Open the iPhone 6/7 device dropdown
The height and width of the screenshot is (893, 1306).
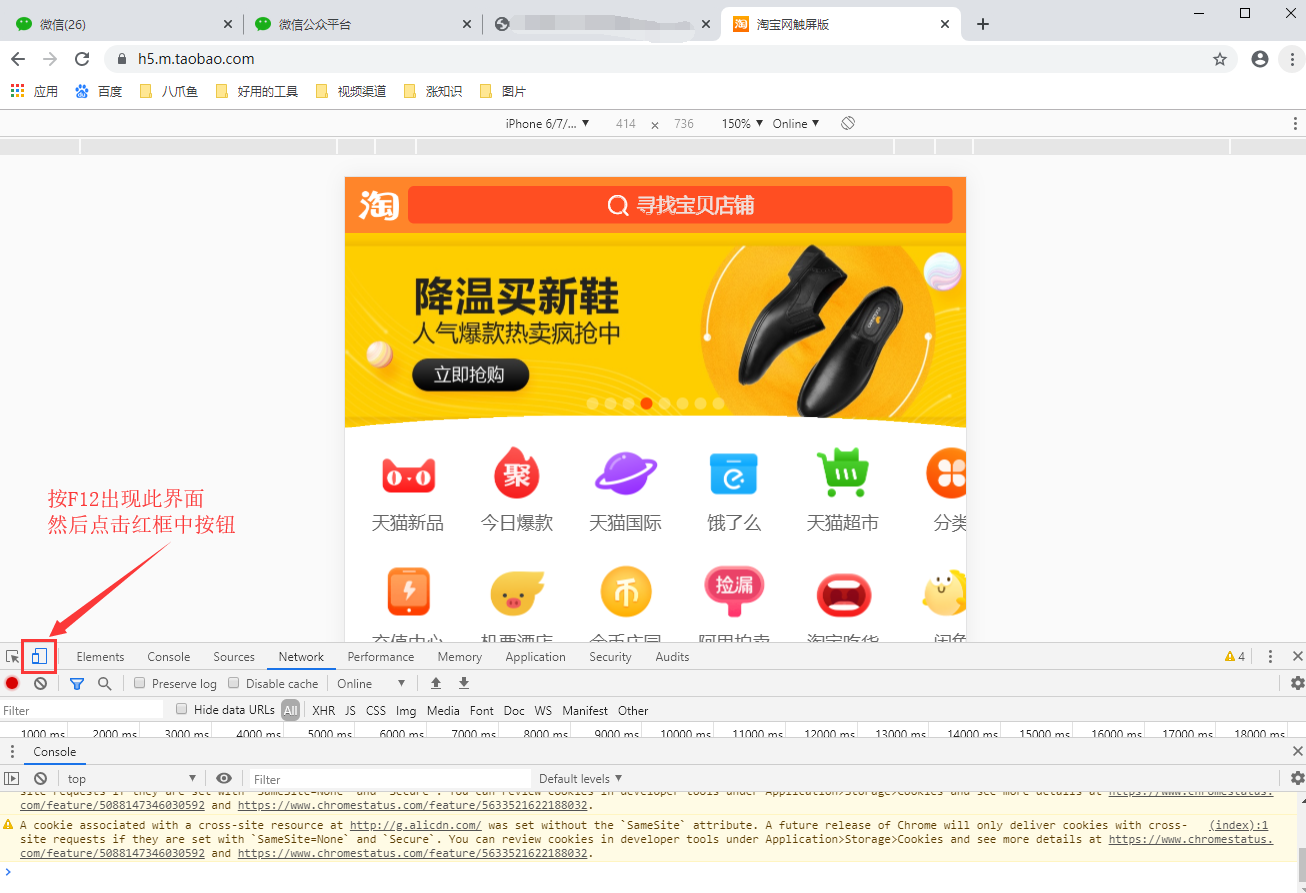point(547,123)
